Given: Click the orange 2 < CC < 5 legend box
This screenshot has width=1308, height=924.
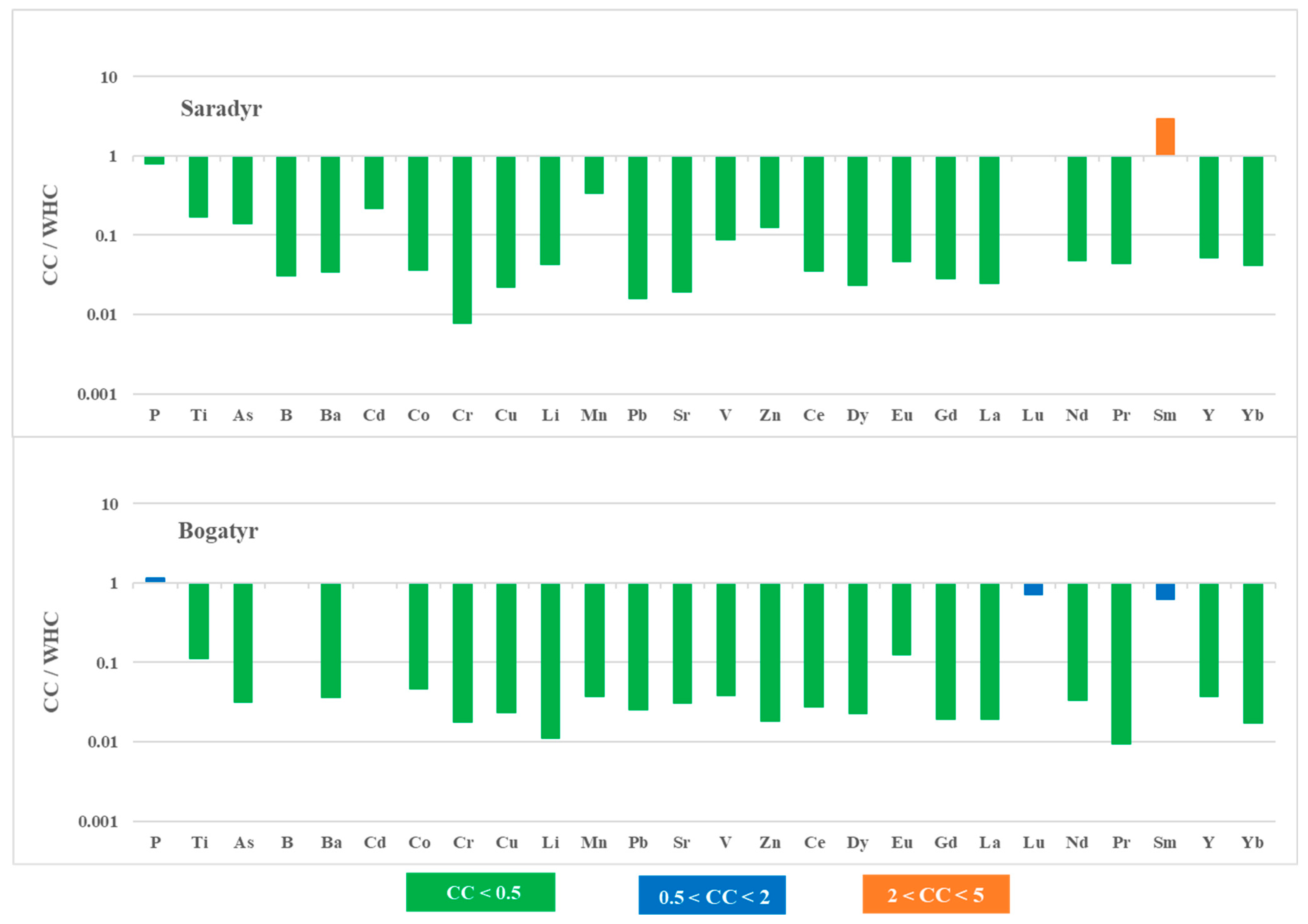Looking at the screenshot, I should [x=935, y=894].
